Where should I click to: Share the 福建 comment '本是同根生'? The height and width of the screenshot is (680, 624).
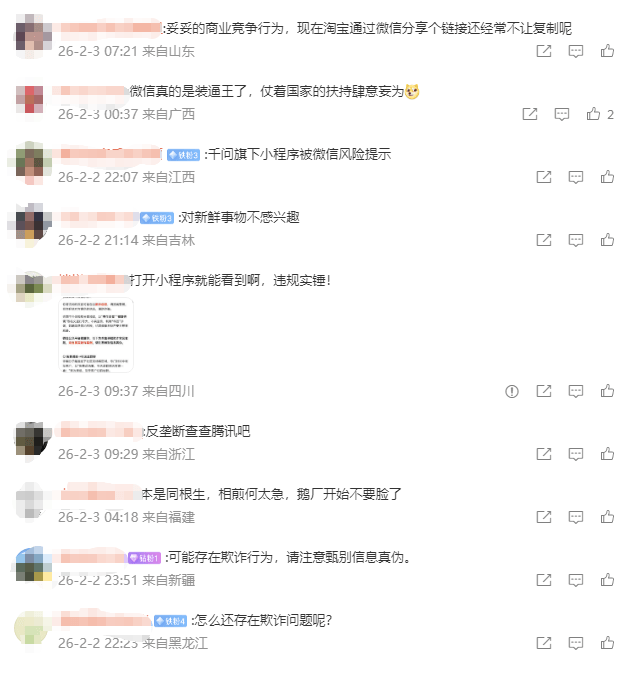click(x=544, y=517)
